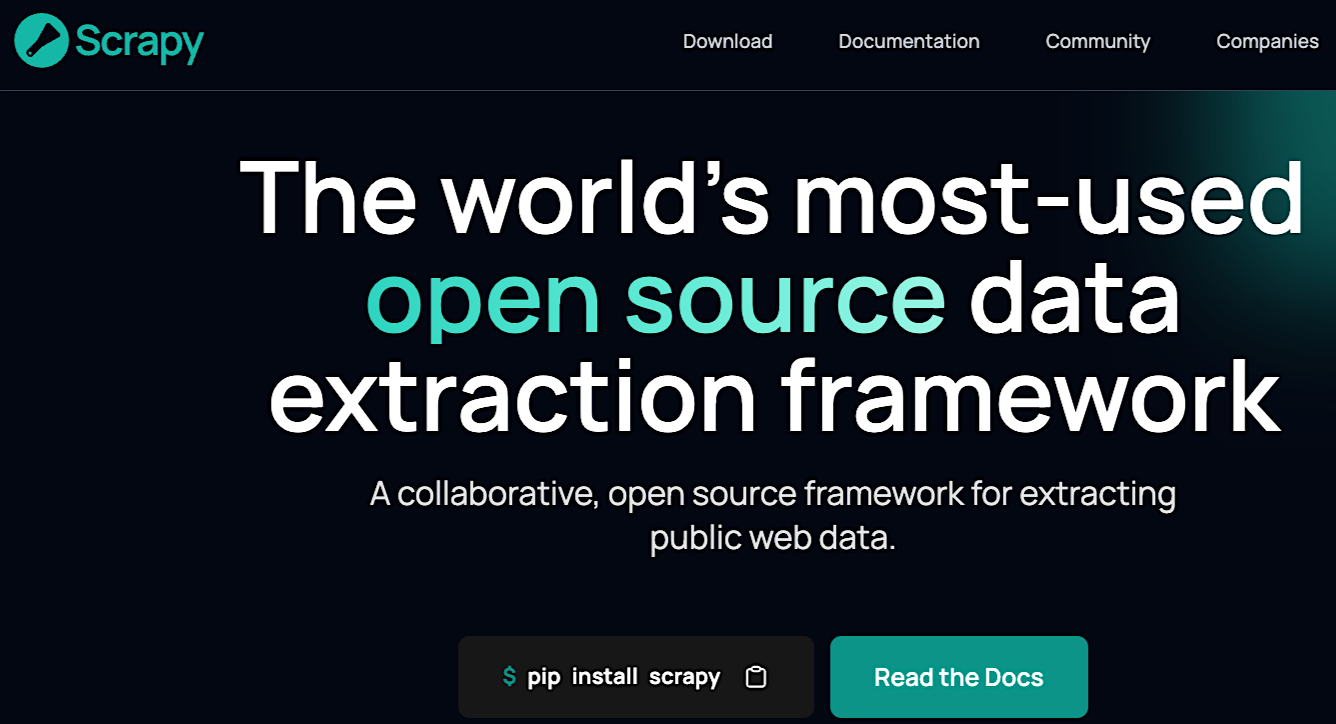The height and width of the screenshot is (724, 1336).
Task: Click the Read the Docs button
Action: [959, 677]
